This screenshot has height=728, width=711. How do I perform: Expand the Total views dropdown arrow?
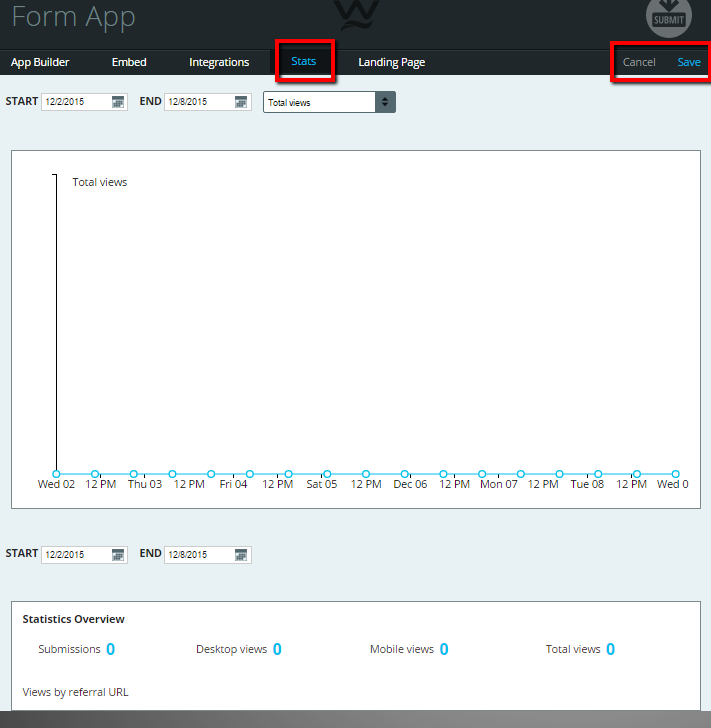385,102
